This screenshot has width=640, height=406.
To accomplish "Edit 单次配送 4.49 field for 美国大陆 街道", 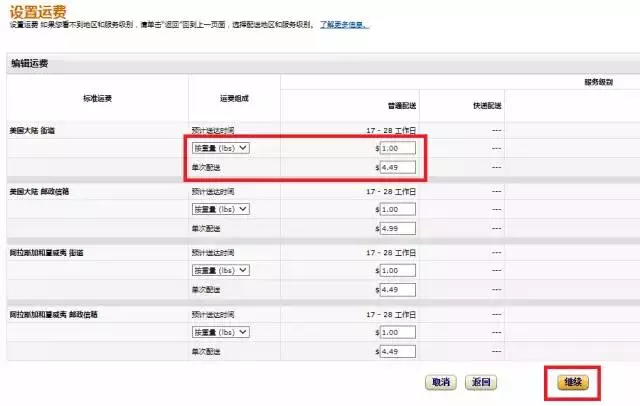I will (x=398, y=167).
